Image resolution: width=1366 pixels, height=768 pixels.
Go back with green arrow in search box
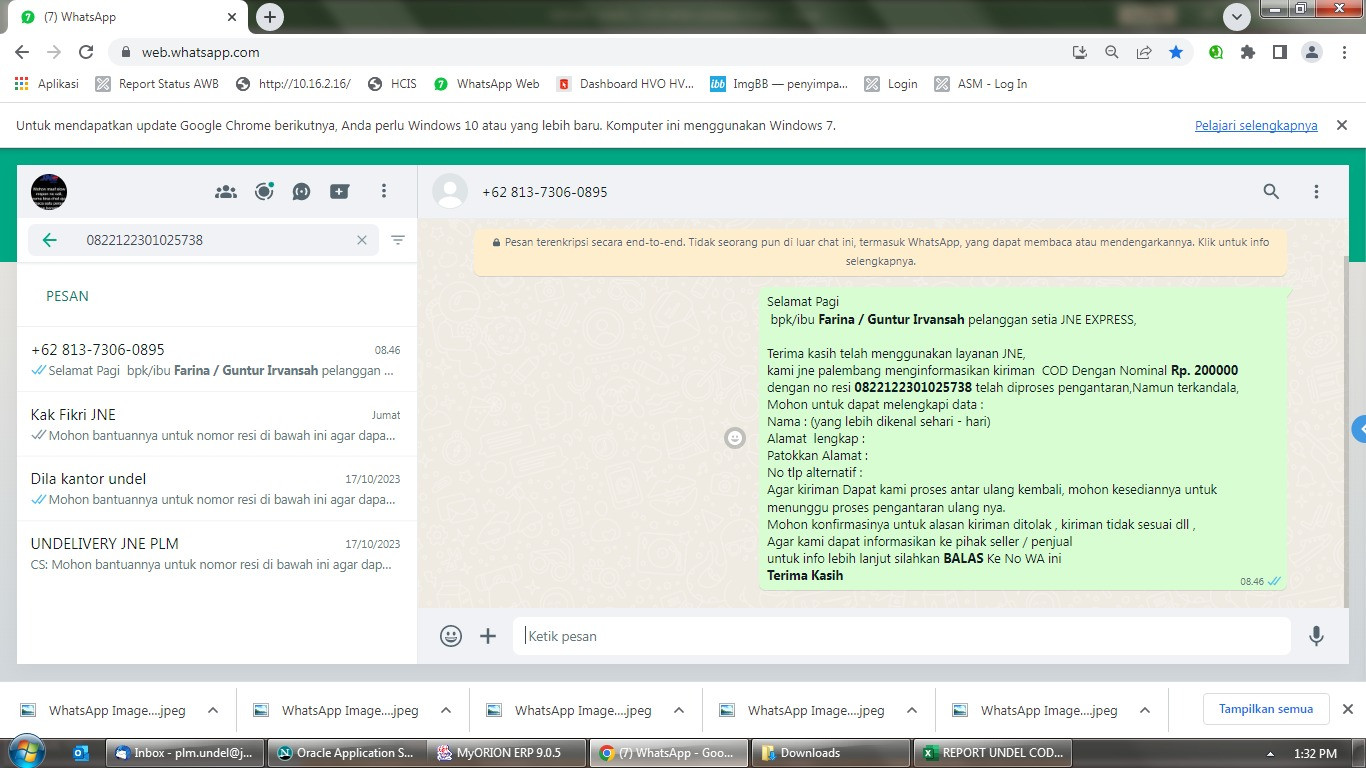[49, 240]
